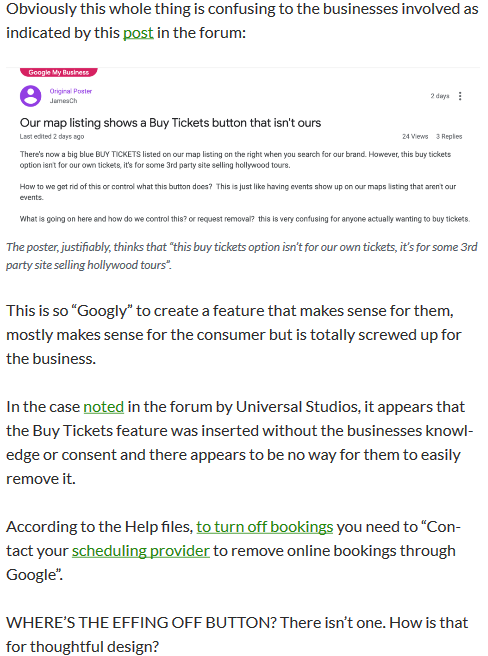The image size is (488, 656).
Task: Click the JamesCh username
Action: pyautogui.click(x=63, y=101)
